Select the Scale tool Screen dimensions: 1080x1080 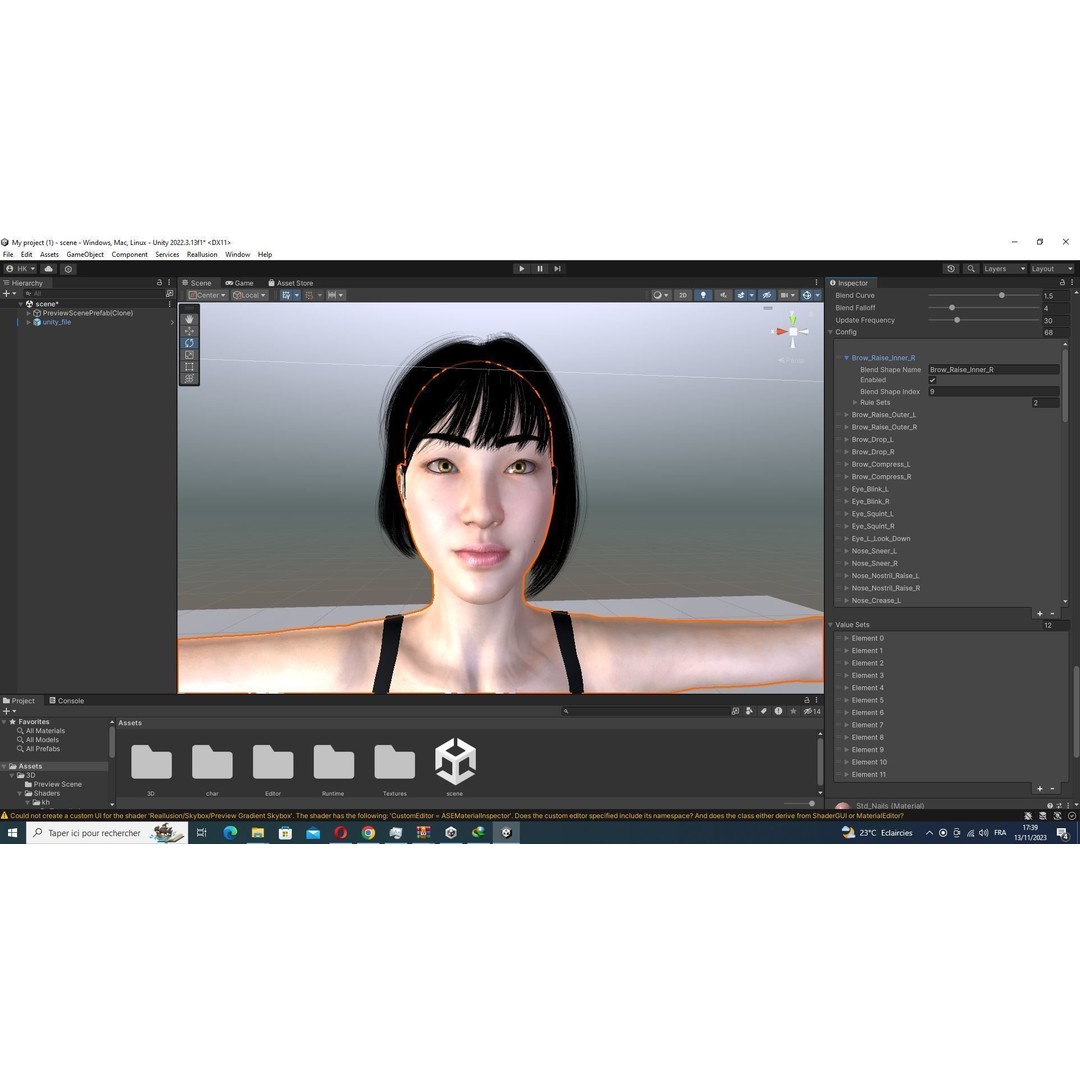189,355
